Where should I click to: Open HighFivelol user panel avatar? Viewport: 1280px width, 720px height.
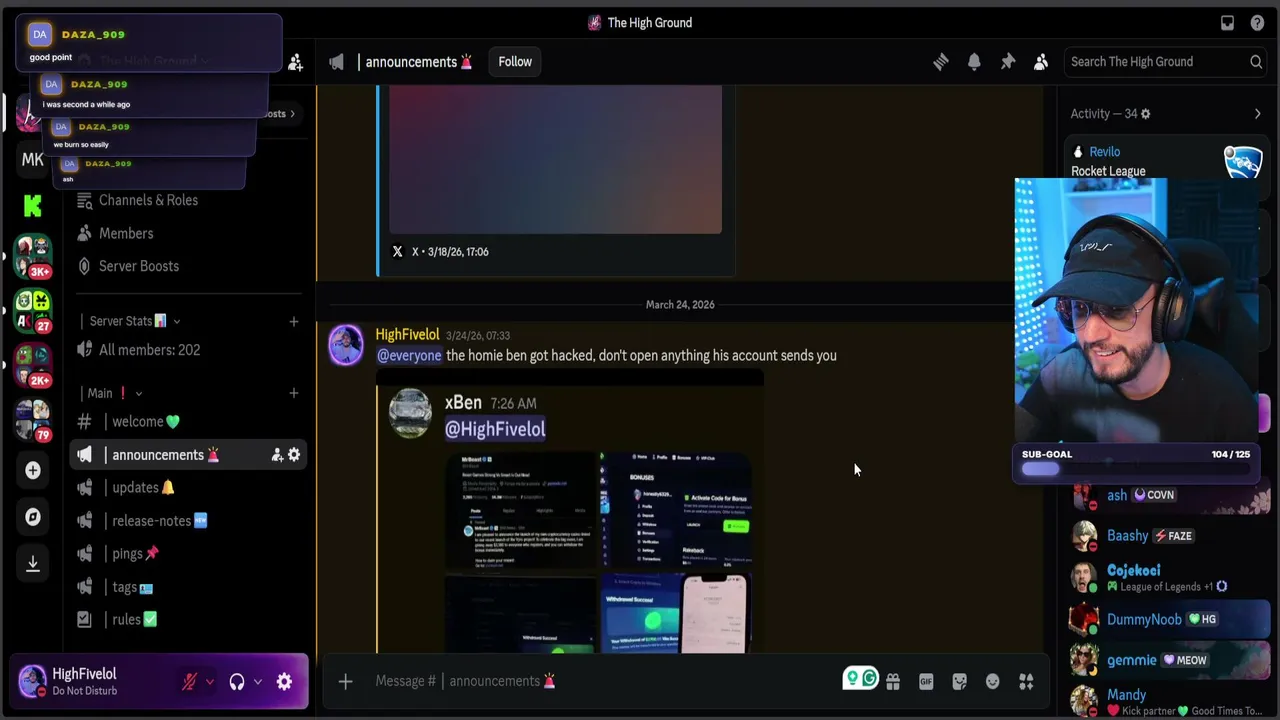pyautogui.click(x=32, y=681)
